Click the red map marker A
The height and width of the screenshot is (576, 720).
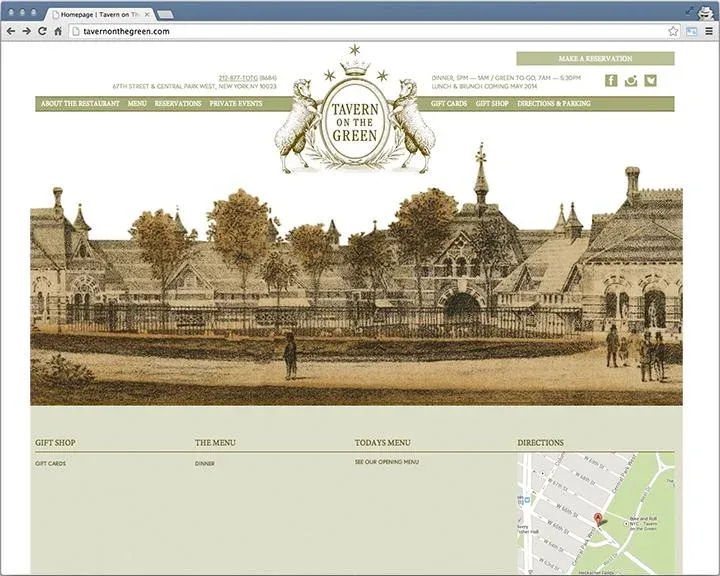(598, 519)
